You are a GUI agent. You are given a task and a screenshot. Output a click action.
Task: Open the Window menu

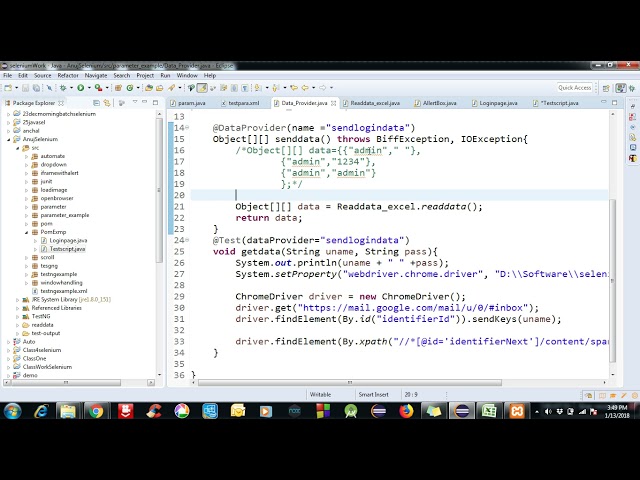click(187, 76)
